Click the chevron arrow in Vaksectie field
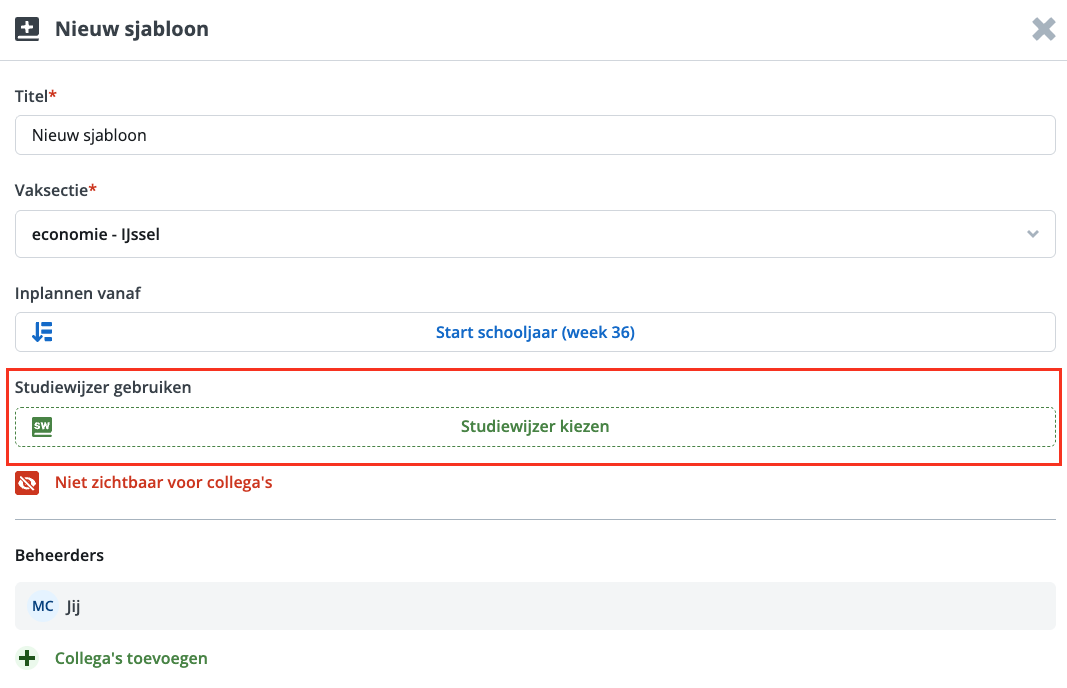The height and width of the screenshot is (688, 1067). click(x=1032, y=234)
